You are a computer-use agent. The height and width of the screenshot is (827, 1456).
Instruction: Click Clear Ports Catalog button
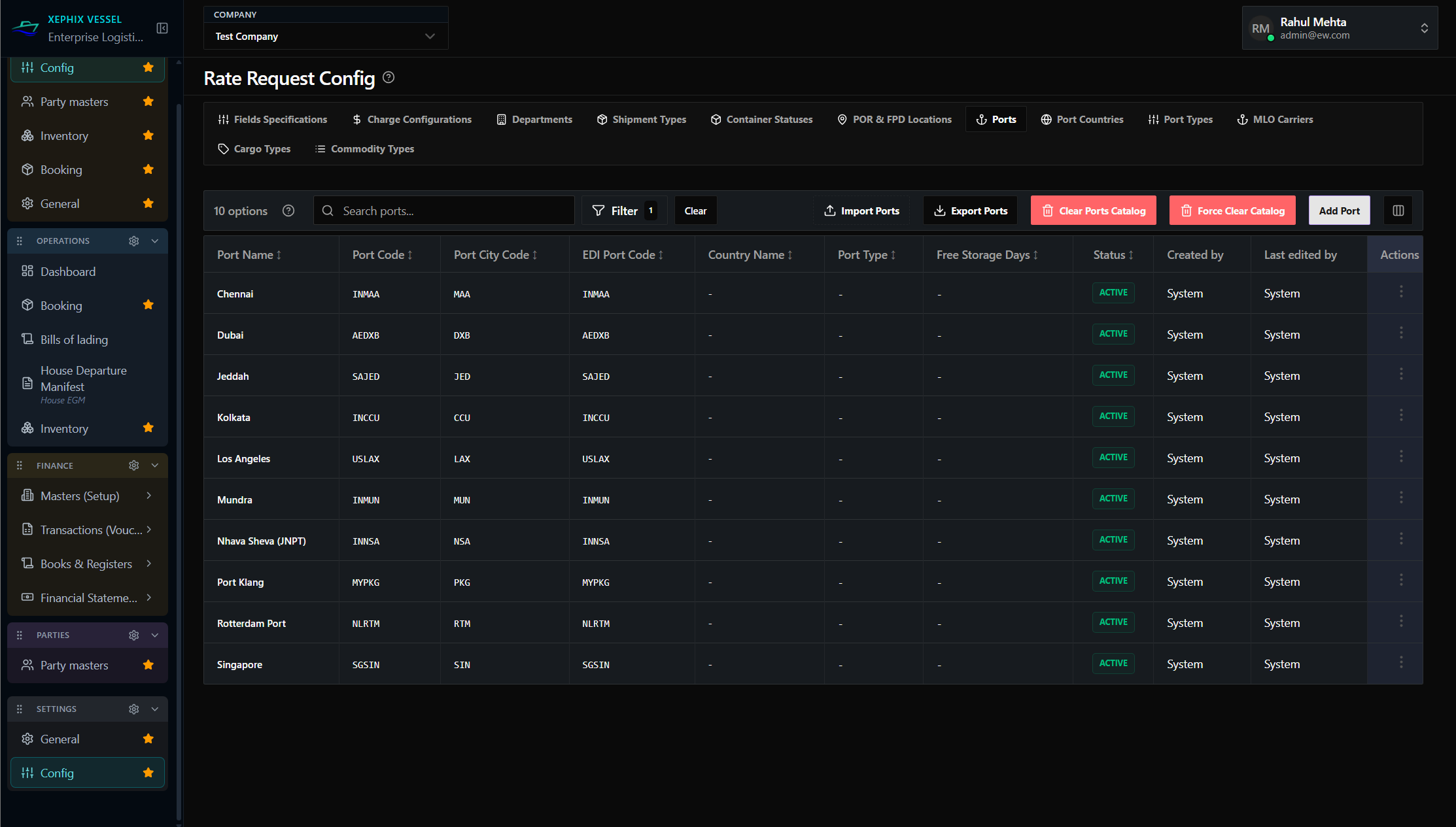click(1094, 211)
